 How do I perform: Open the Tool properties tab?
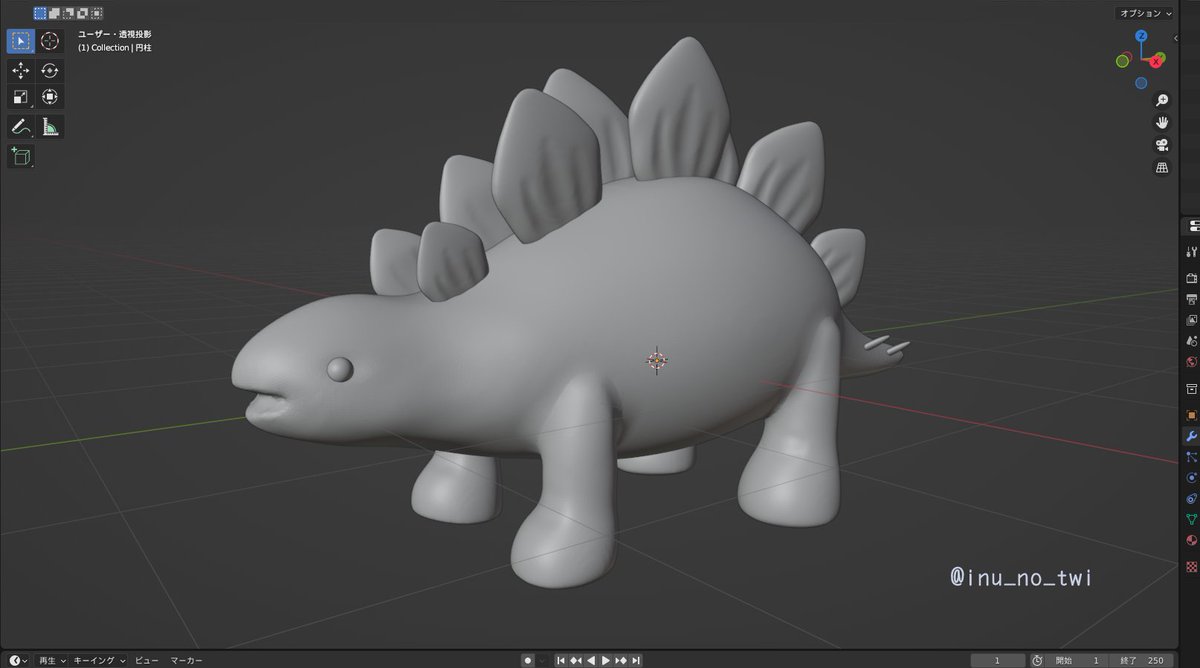(1191, 252)
